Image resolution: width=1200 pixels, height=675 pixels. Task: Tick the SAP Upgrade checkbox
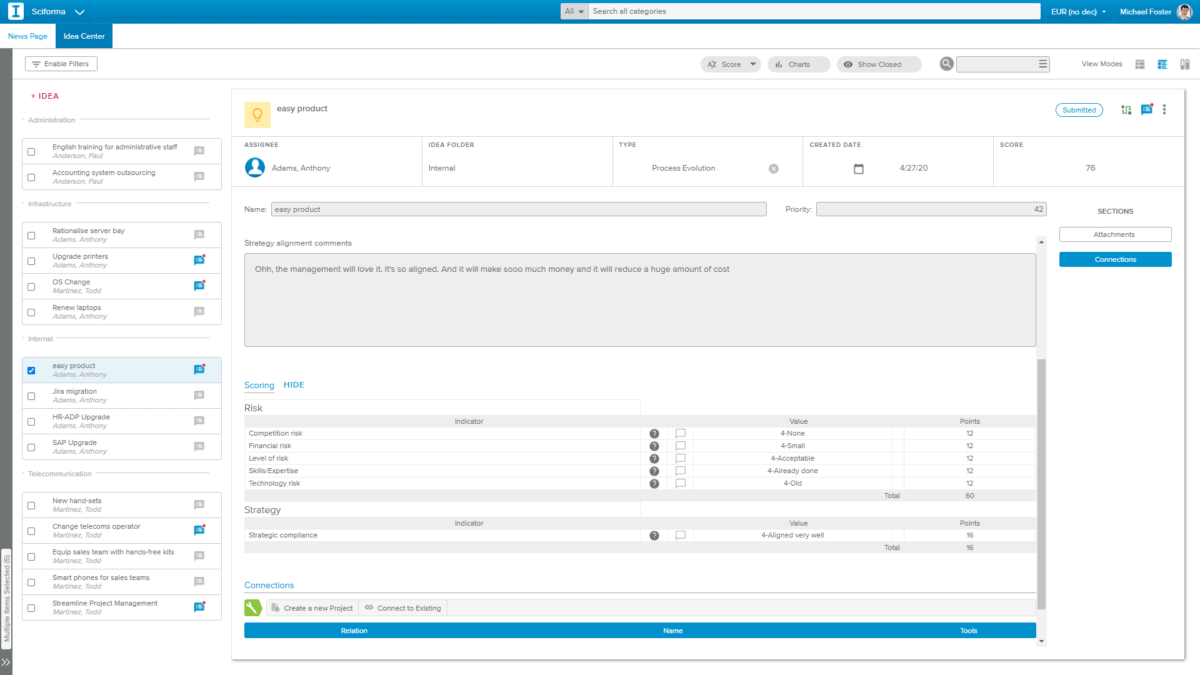tap(31, 446)
